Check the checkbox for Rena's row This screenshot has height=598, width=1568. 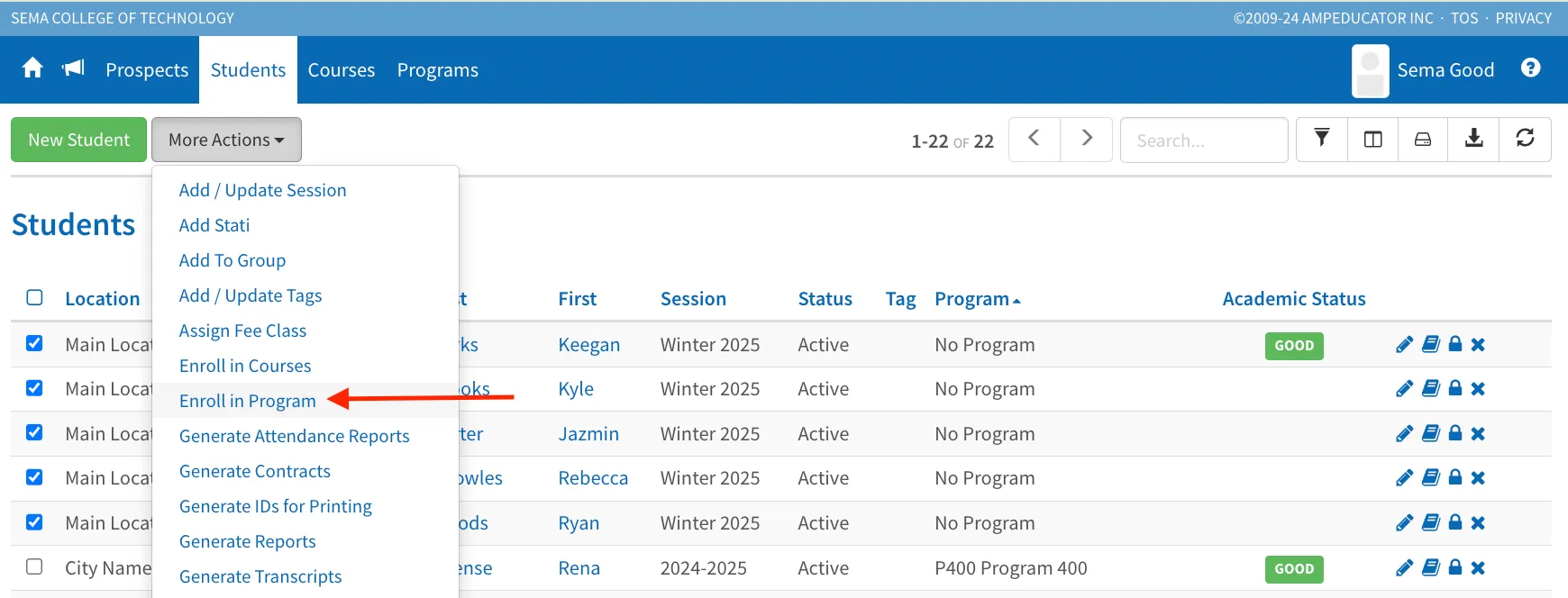coord(34,567)
